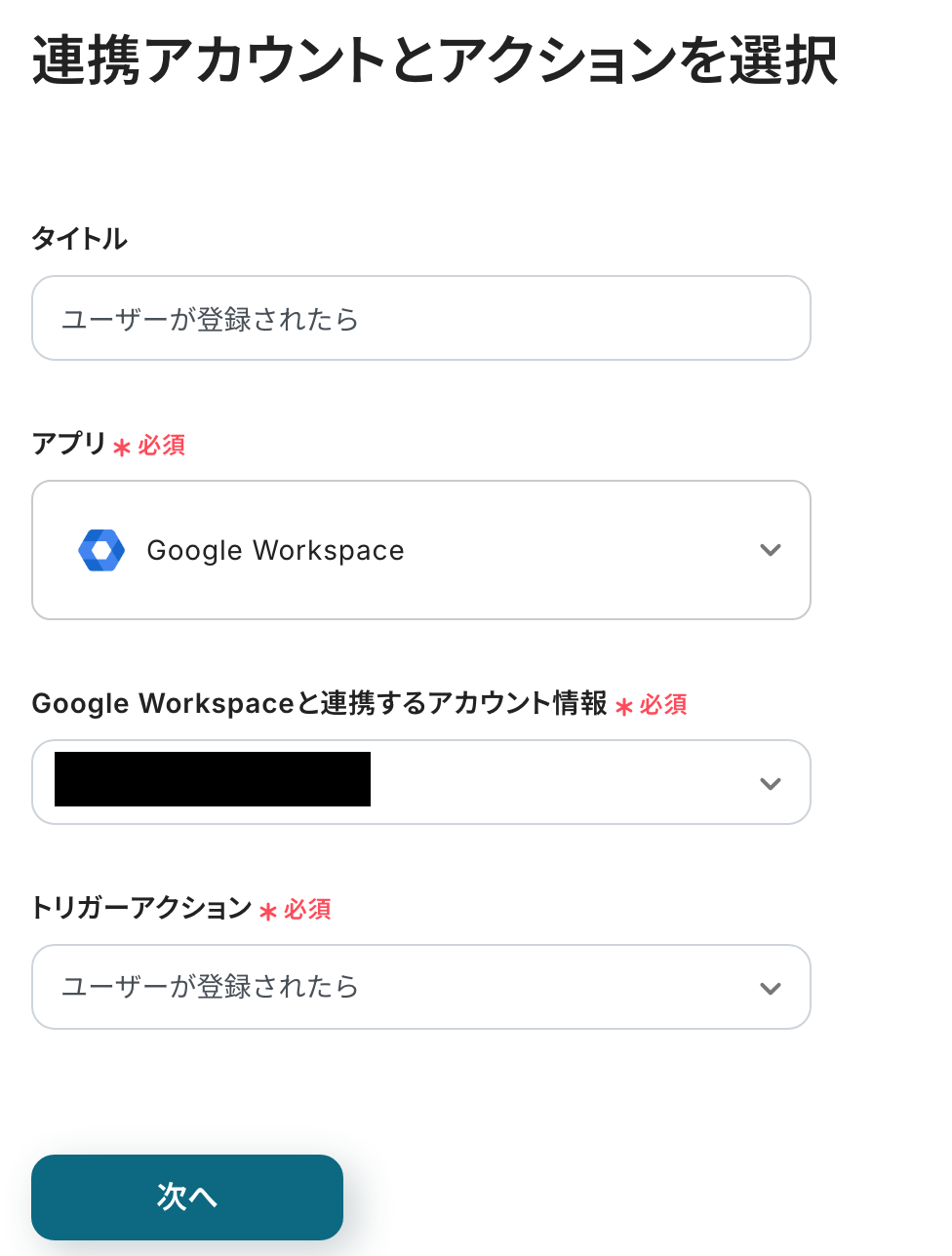Click the red 必須 marker beside アプリ
The height and width of the screenshot is (1256, 952).
(162, 446)
